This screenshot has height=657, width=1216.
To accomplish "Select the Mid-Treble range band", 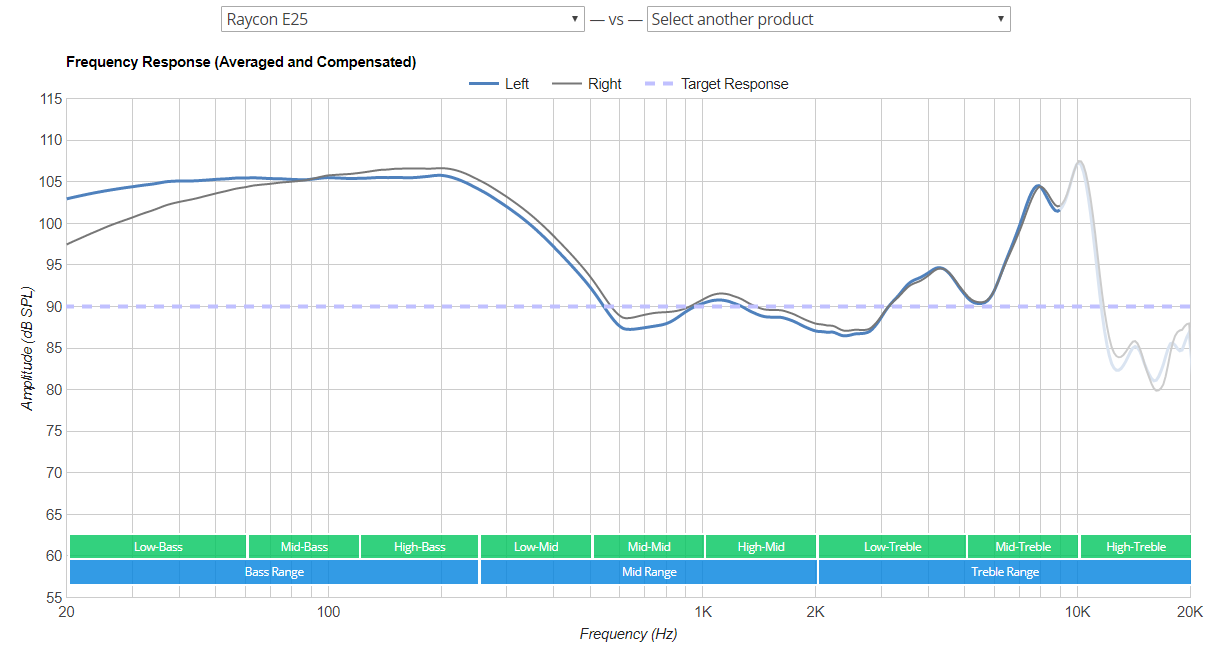I will (x=1023, y=546).
